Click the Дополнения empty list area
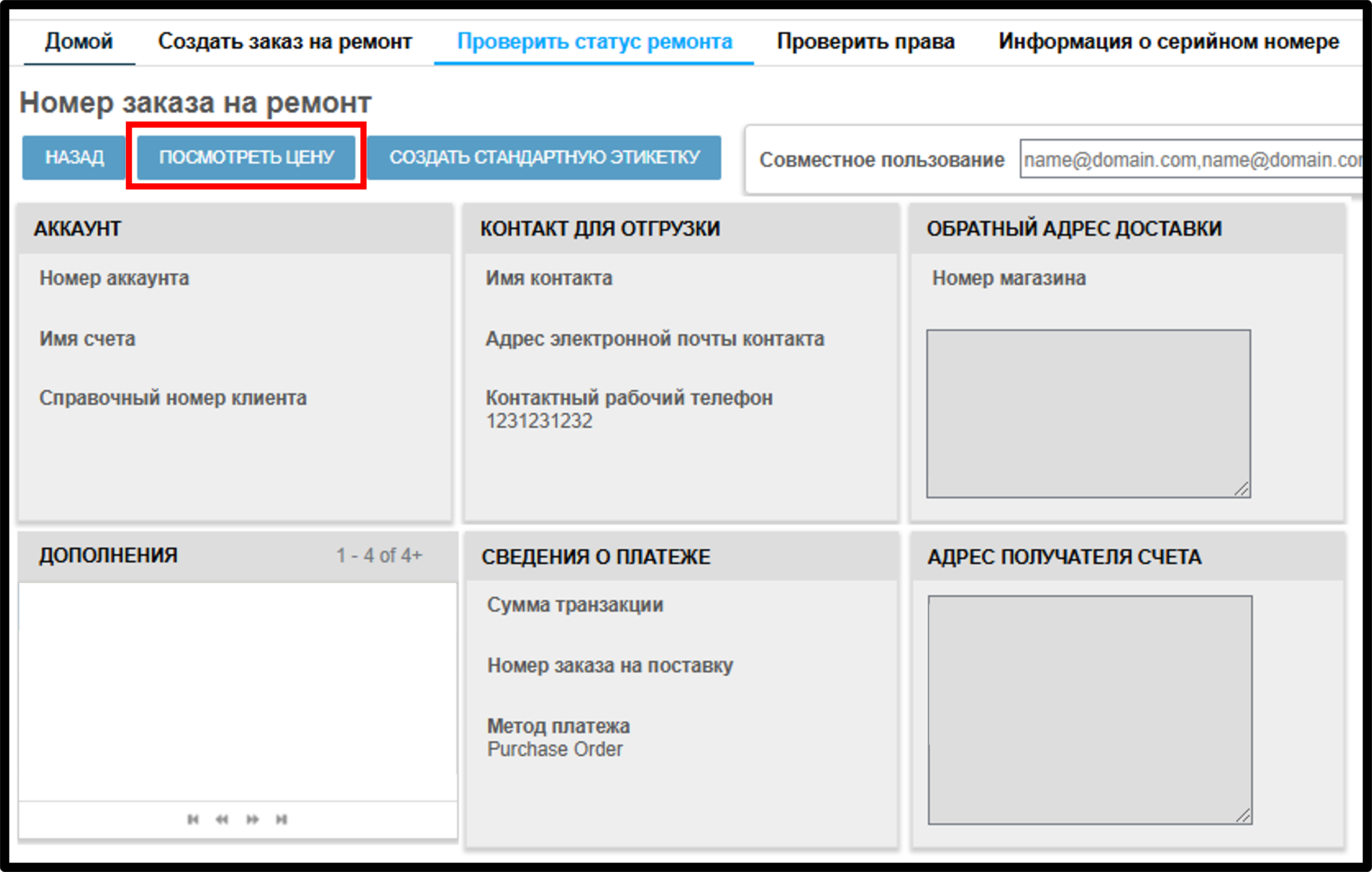This screenshot has width=1372, height=872. pos(238,692)
